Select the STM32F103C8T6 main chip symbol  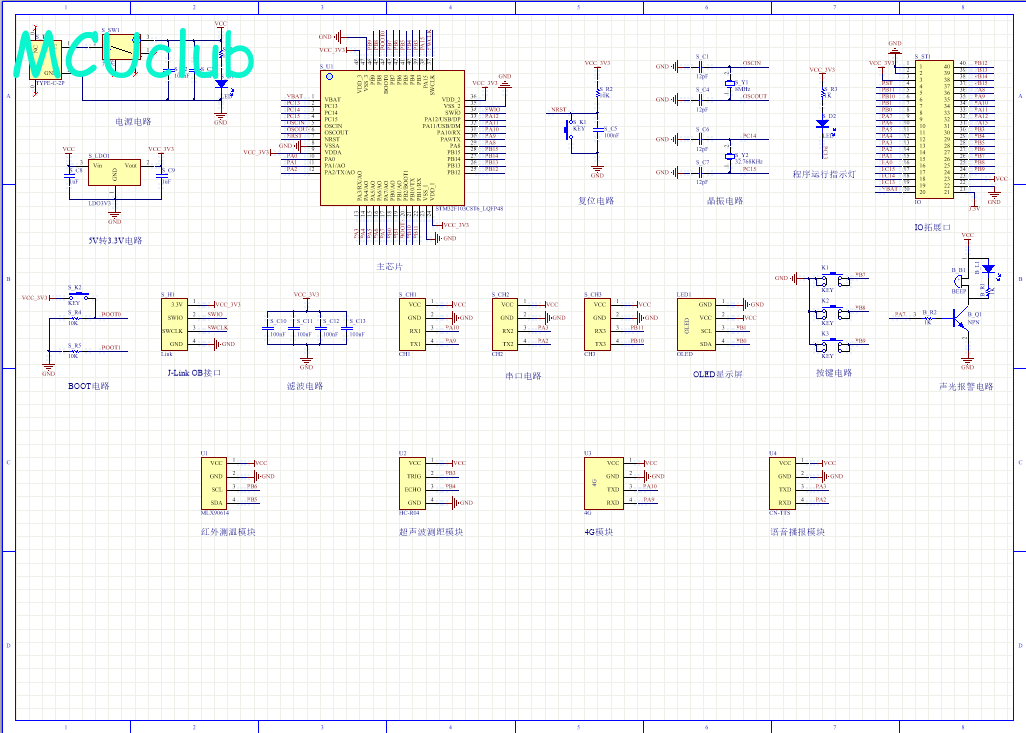click(x=392, y=138)
